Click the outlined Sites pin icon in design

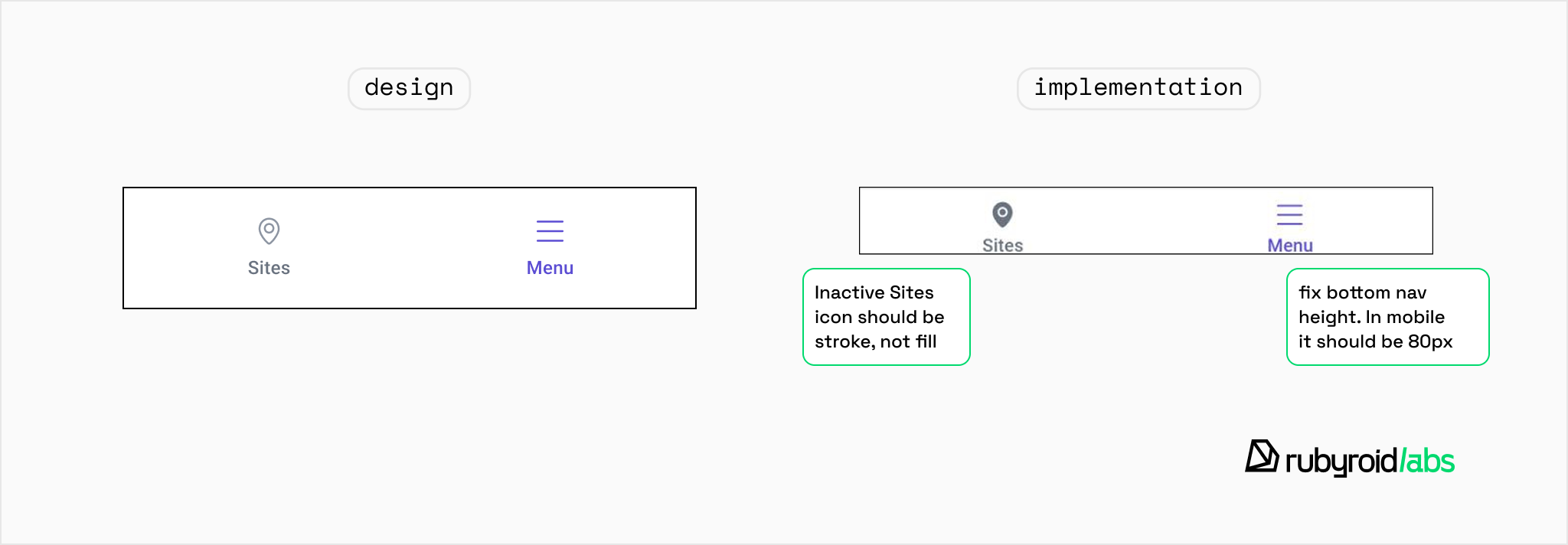269,230
